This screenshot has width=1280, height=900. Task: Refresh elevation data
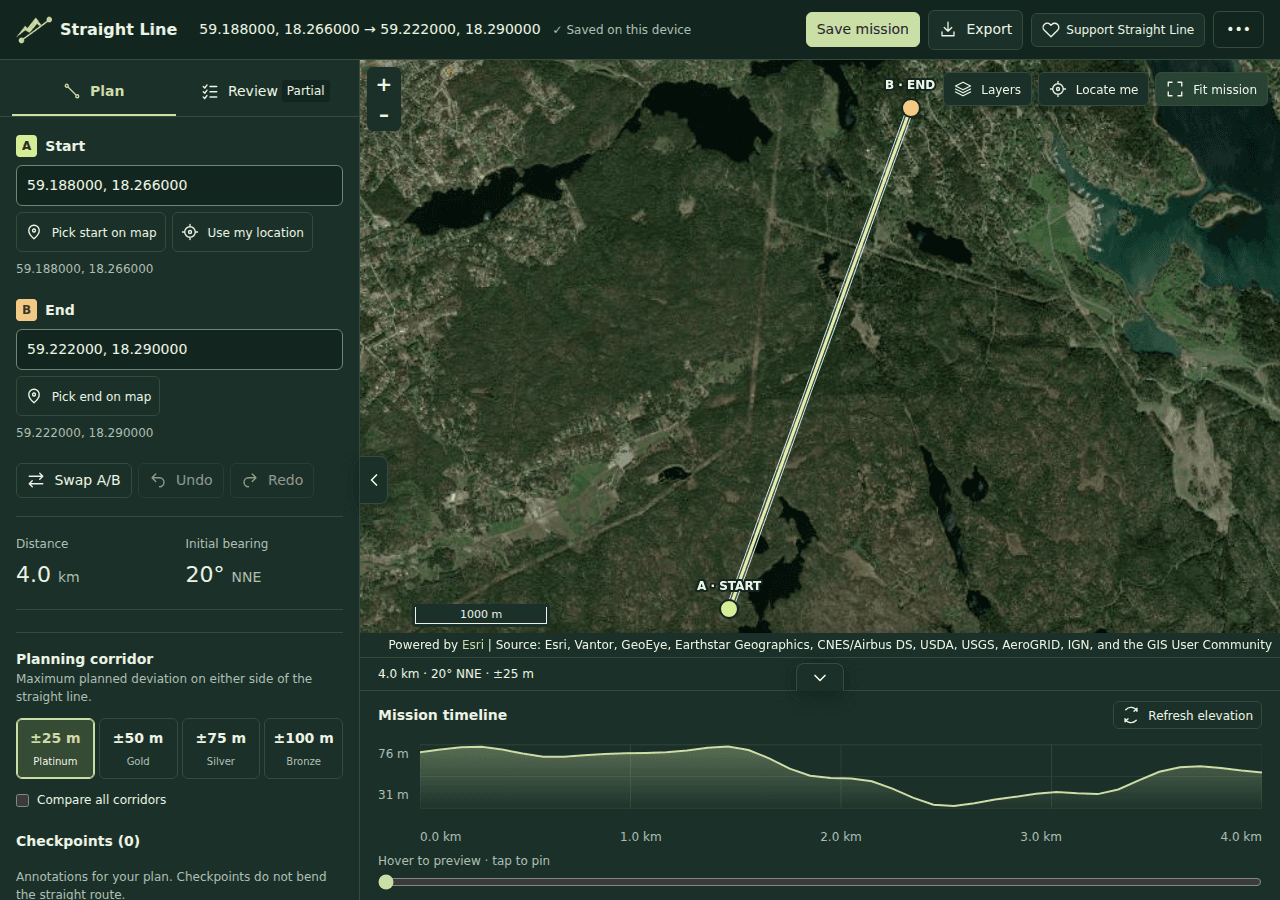click(1187, 715)
